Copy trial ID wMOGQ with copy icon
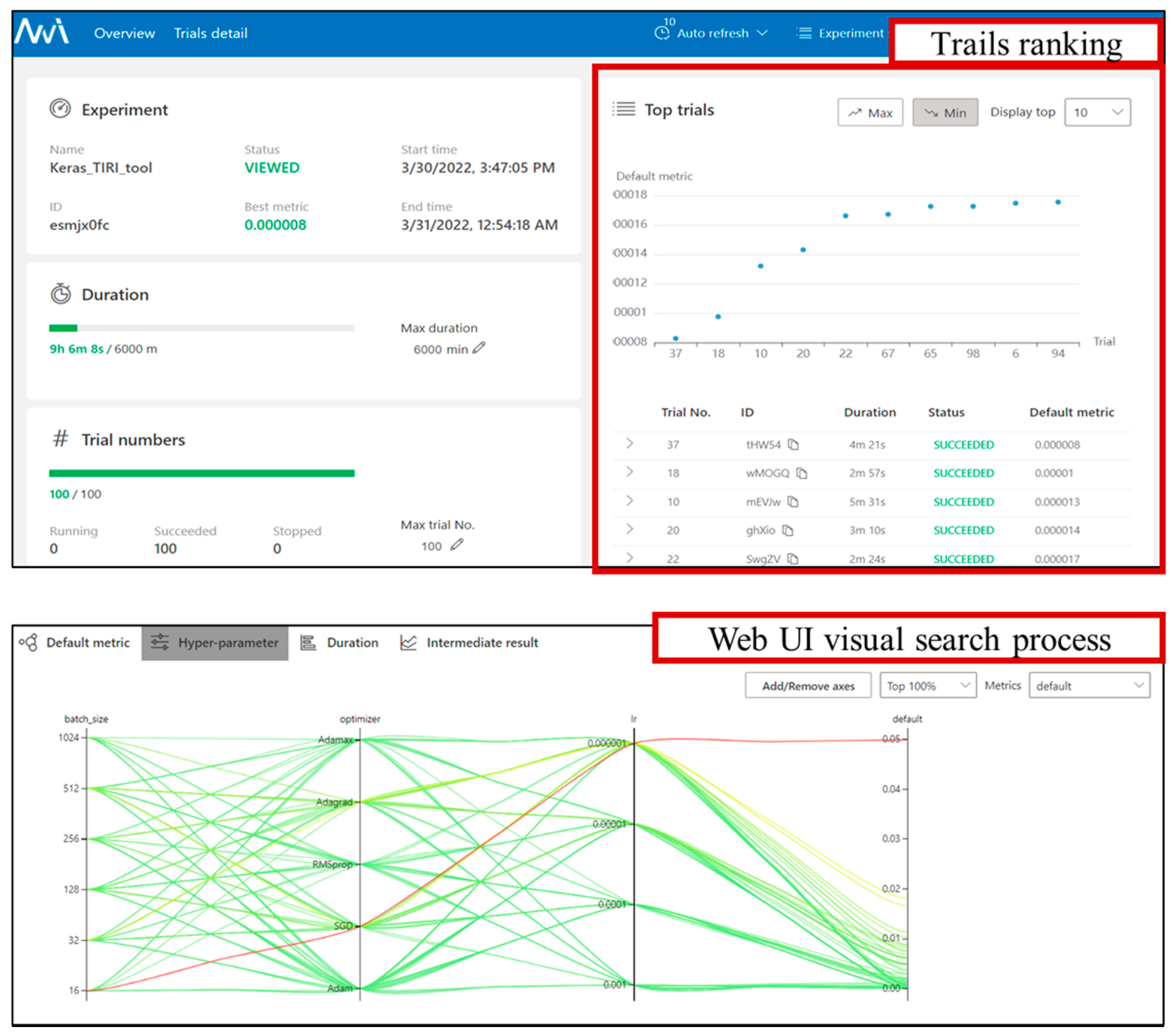 point(802,473)
